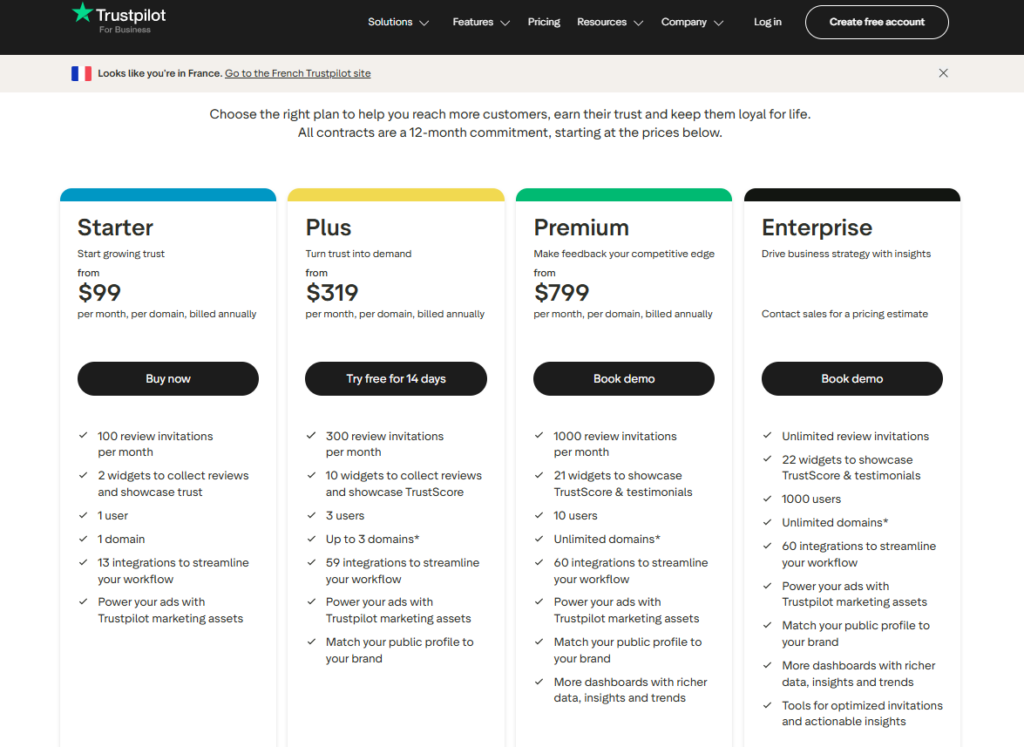Expand the Features dropdown menu
This screenshot has width=1024, height=747.
[x=481, y=22]
